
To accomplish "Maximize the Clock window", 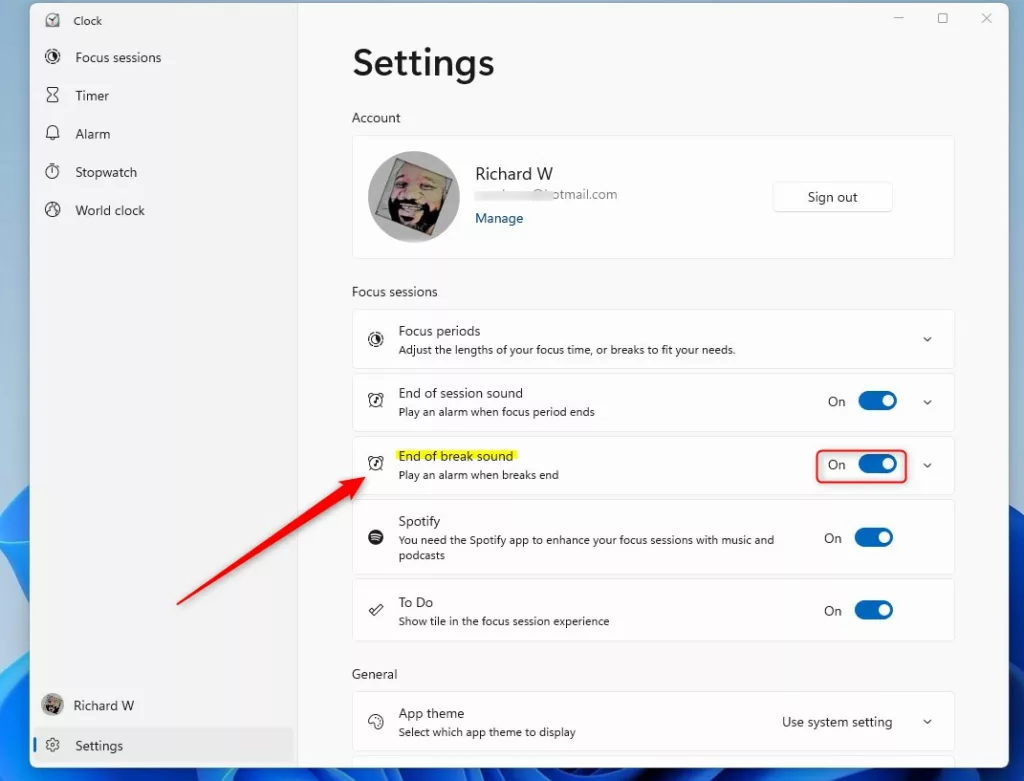I will pos(942,18).
